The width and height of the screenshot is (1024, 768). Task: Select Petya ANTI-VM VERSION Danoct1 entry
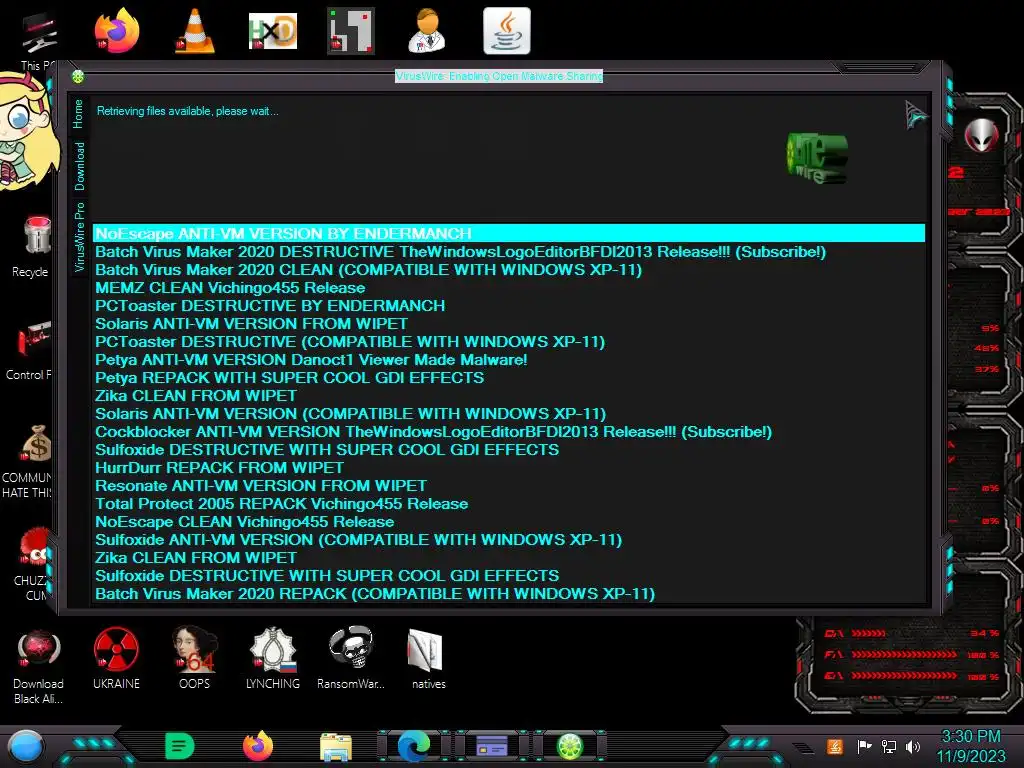(509, 360)
